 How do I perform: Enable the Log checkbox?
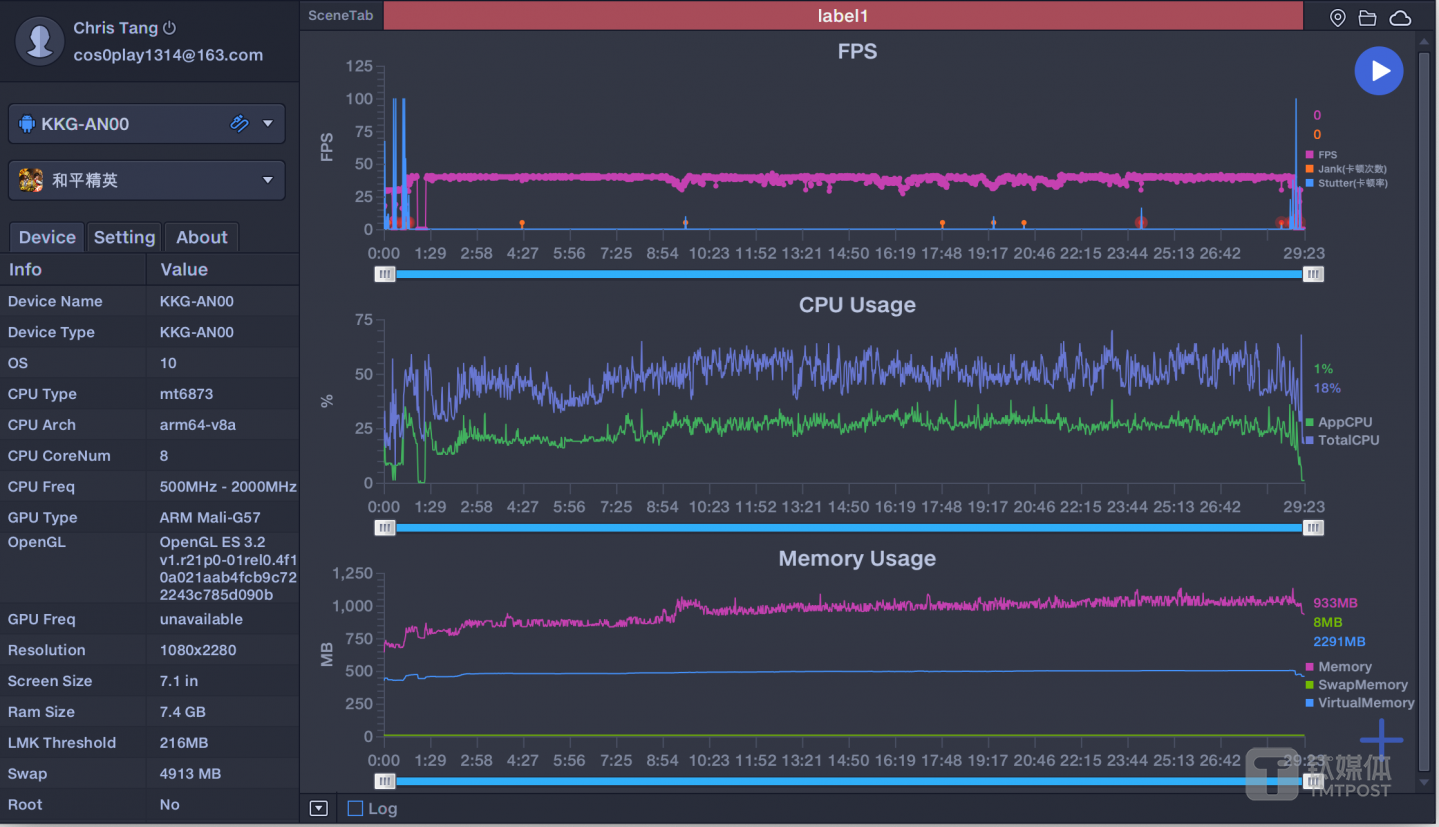tap(355, 808)
